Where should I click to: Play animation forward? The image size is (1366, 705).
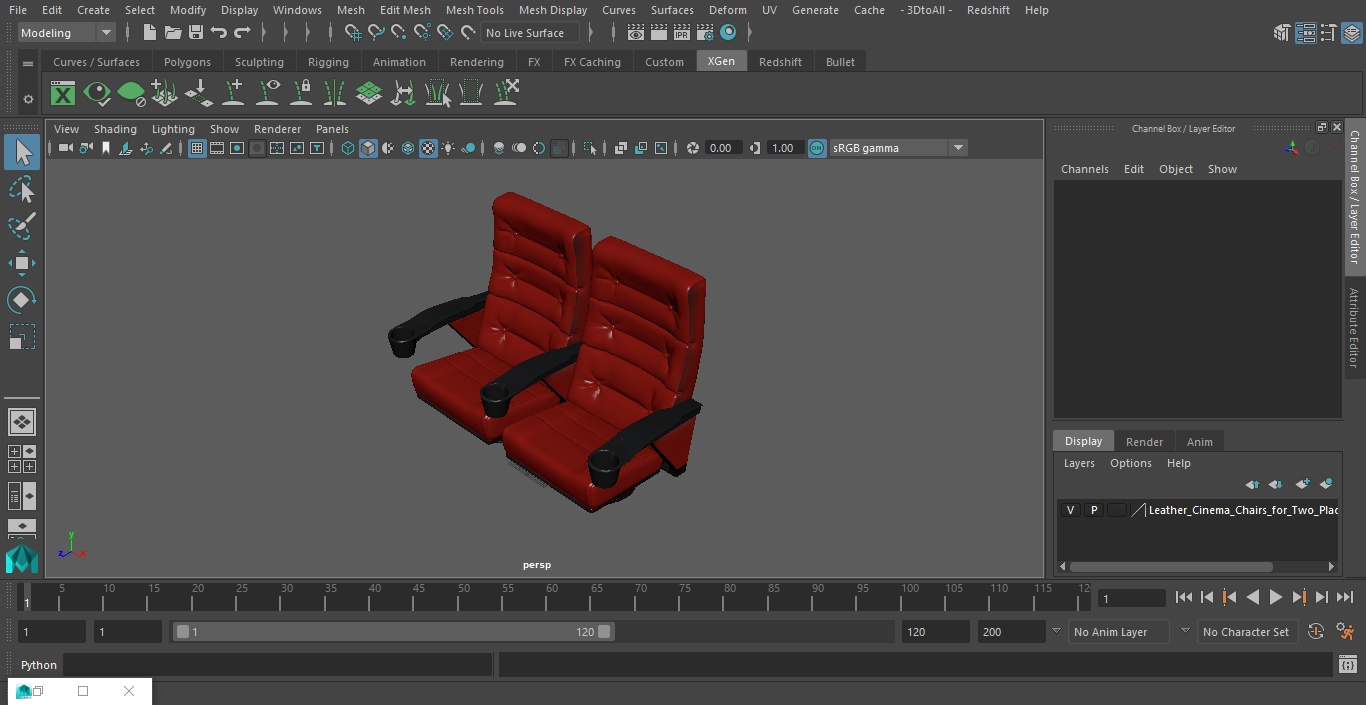(1275, 597)
